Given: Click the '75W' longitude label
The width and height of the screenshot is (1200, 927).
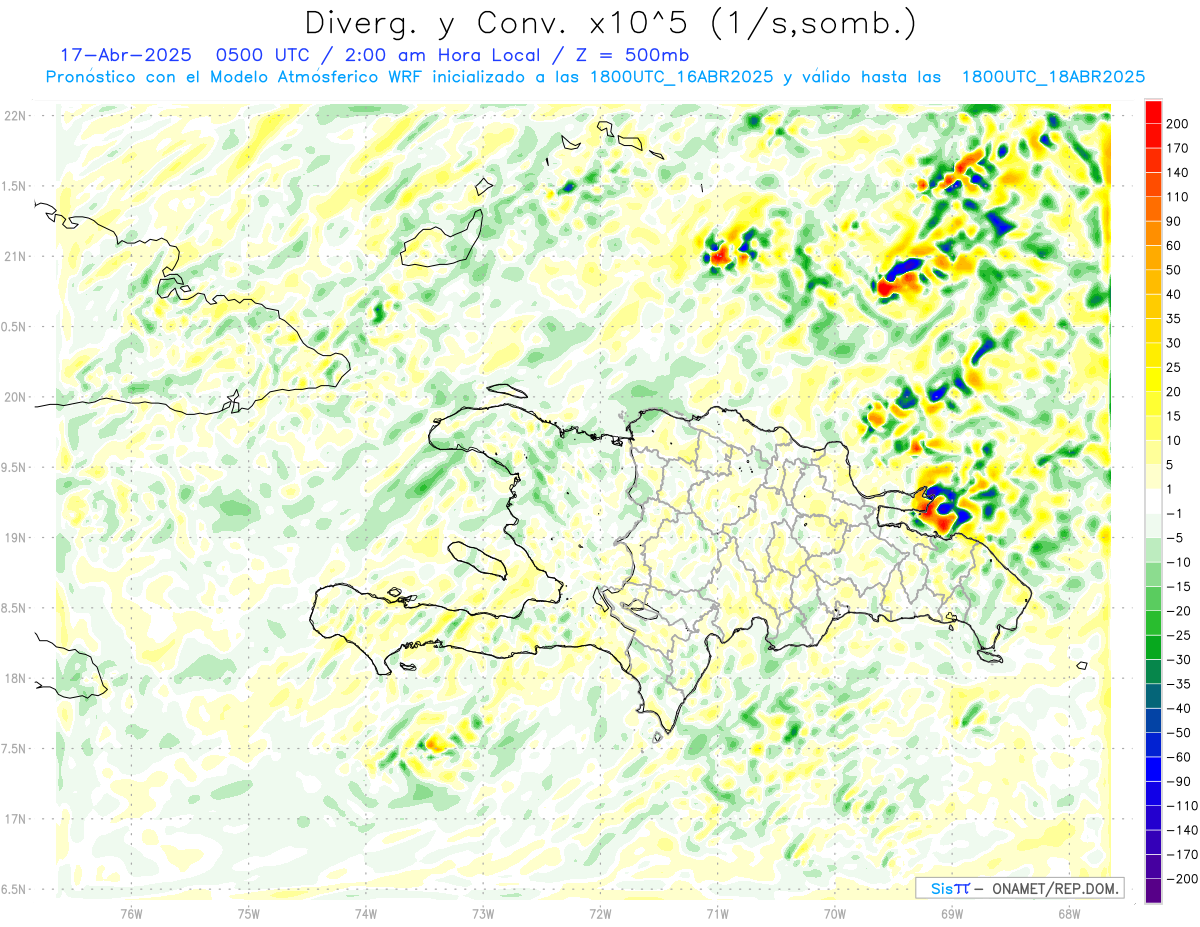Looking at the screenshot, I should pos(249,913).
